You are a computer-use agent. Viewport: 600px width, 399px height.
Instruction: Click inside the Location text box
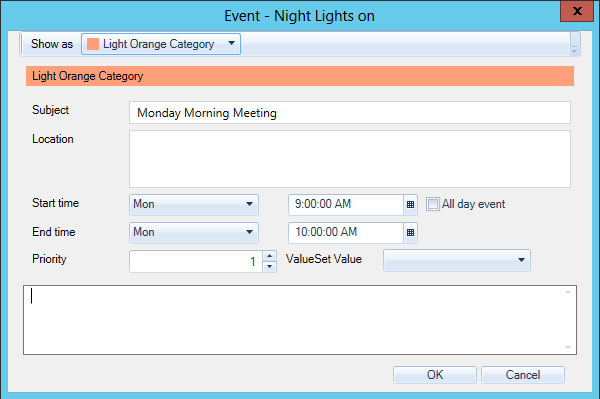350,159
